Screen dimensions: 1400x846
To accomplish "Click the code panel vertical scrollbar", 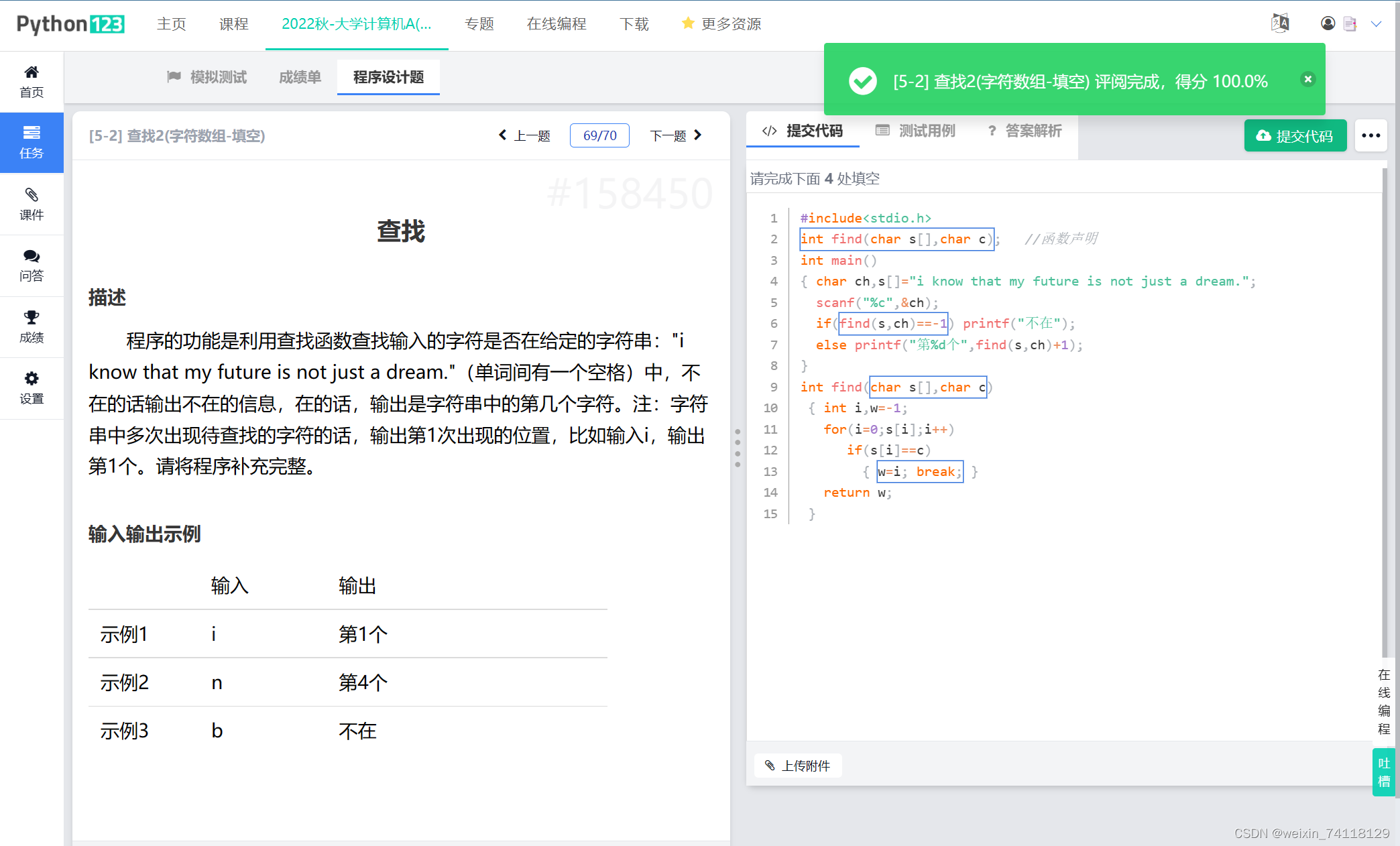I will coord(1385,412).
